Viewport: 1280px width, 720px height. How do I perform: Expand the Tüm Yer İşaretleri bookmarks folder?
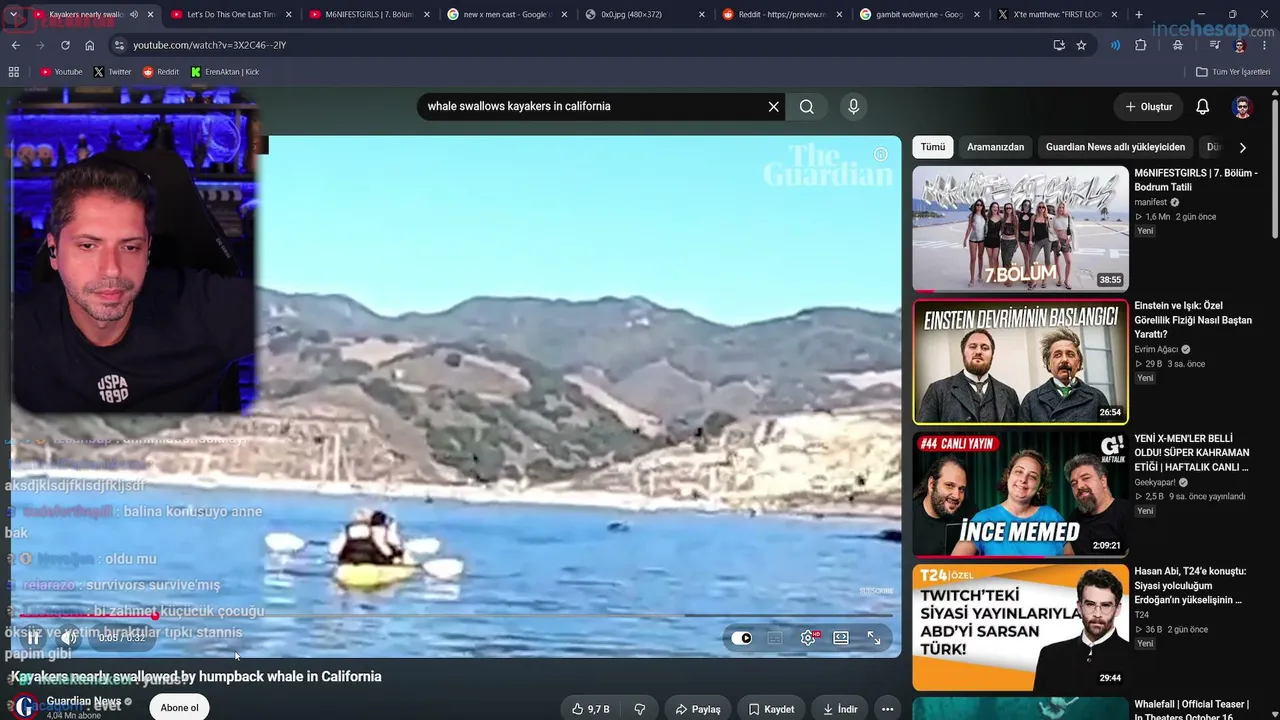pyautogui.click(x=1233, y=72)
